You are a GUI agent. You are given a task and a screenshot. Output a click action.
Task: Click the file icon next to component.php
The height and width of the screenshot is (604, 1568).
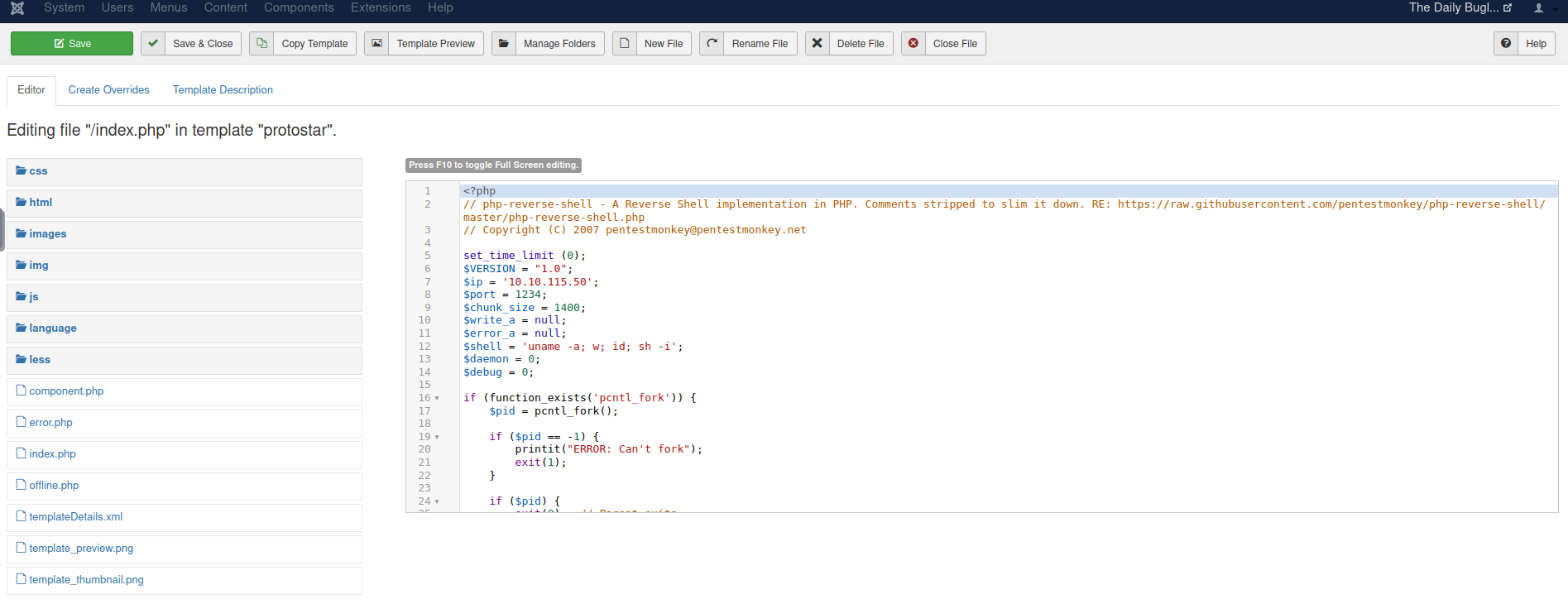coord(22,390)
